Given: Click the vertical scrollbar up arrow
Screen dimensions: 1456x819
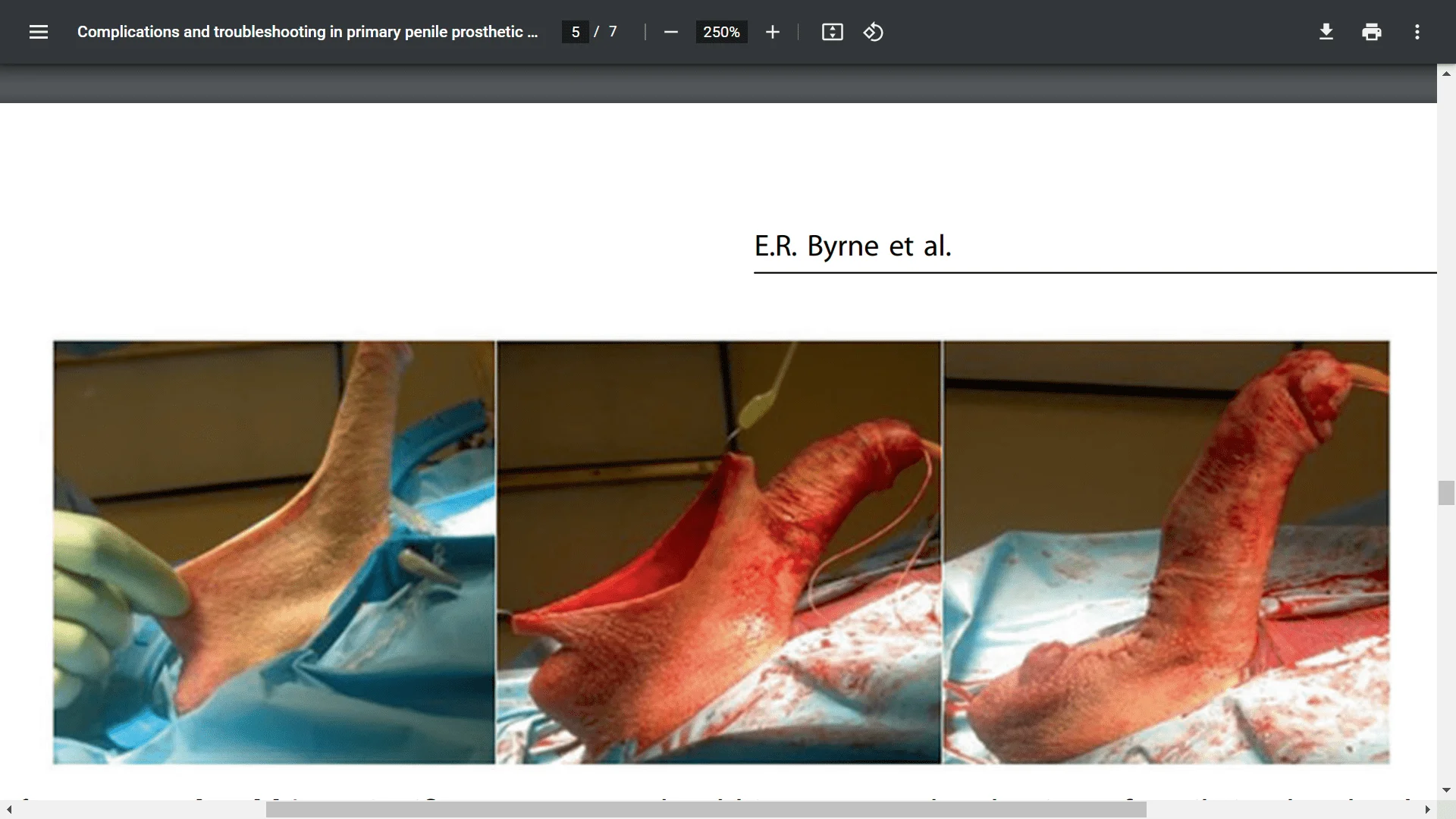Looking at the screenshot, I should click(1446, 74).
